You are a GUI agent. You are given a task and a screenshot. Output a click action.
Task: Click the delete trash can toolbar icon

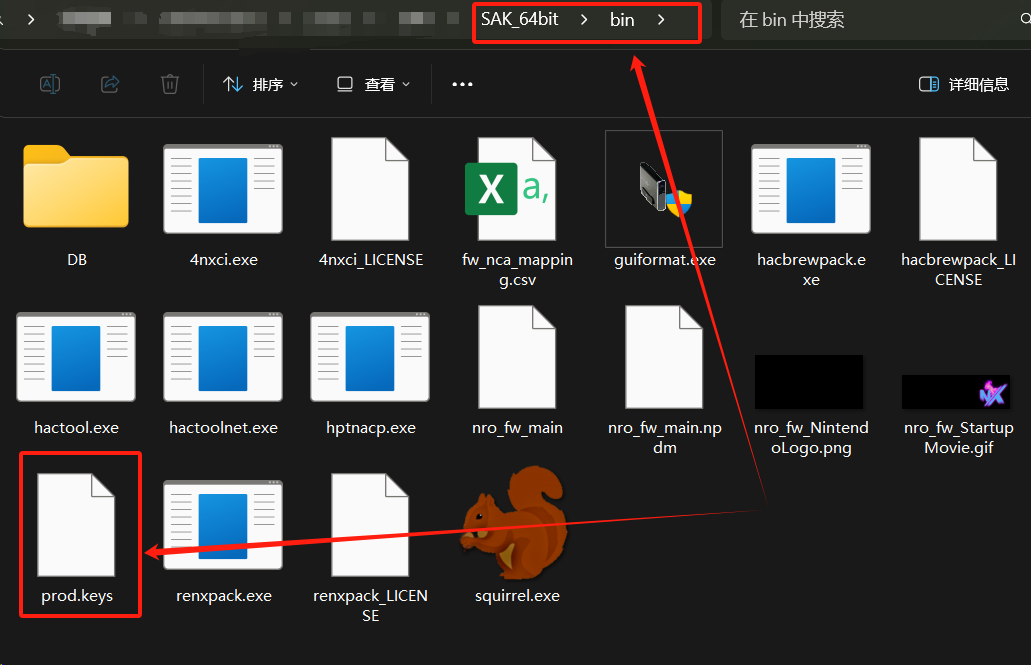coord(170,85)
